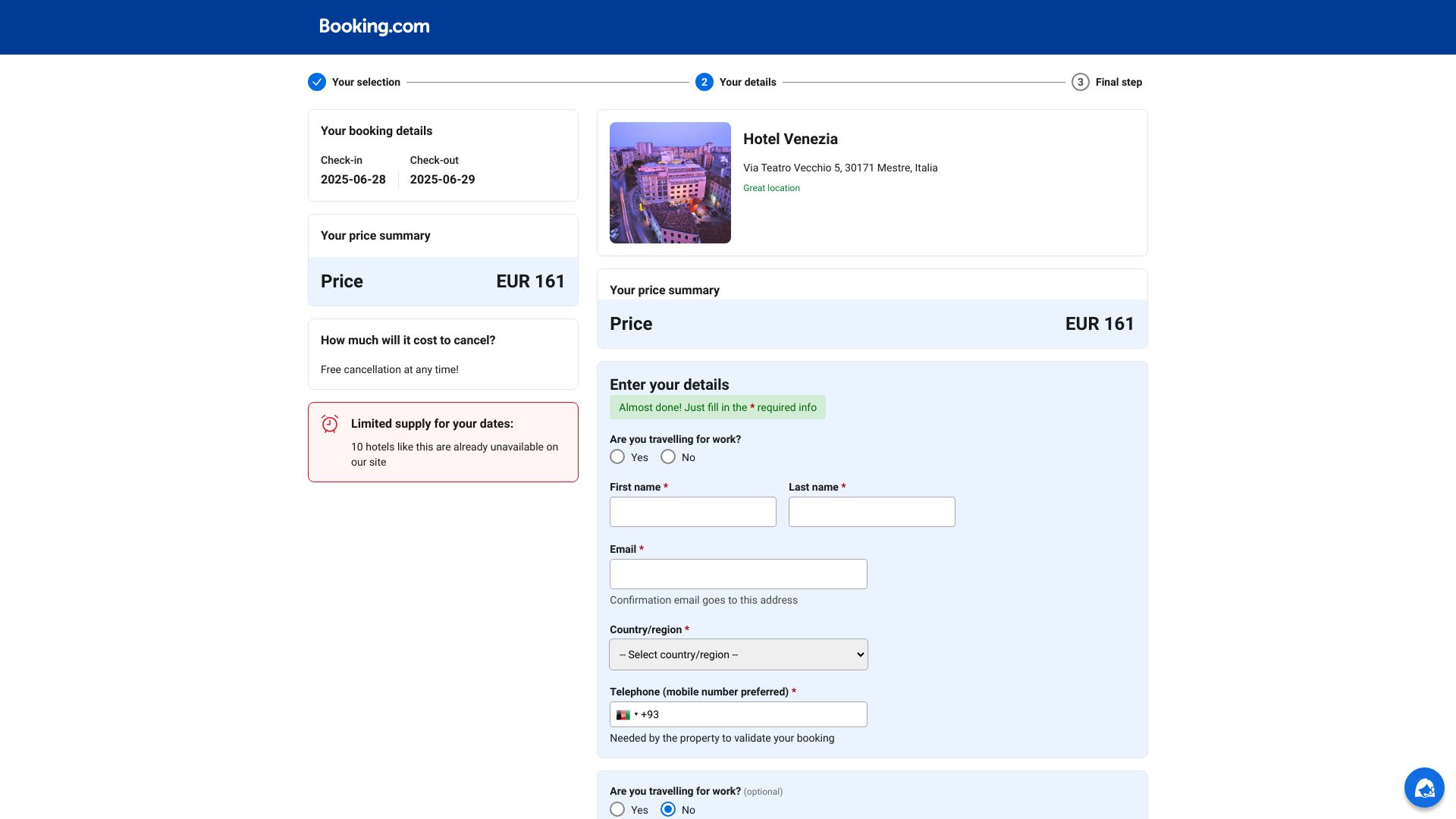
Task: Open the customer support chat bubble
Action: [x=1424, y=788]
